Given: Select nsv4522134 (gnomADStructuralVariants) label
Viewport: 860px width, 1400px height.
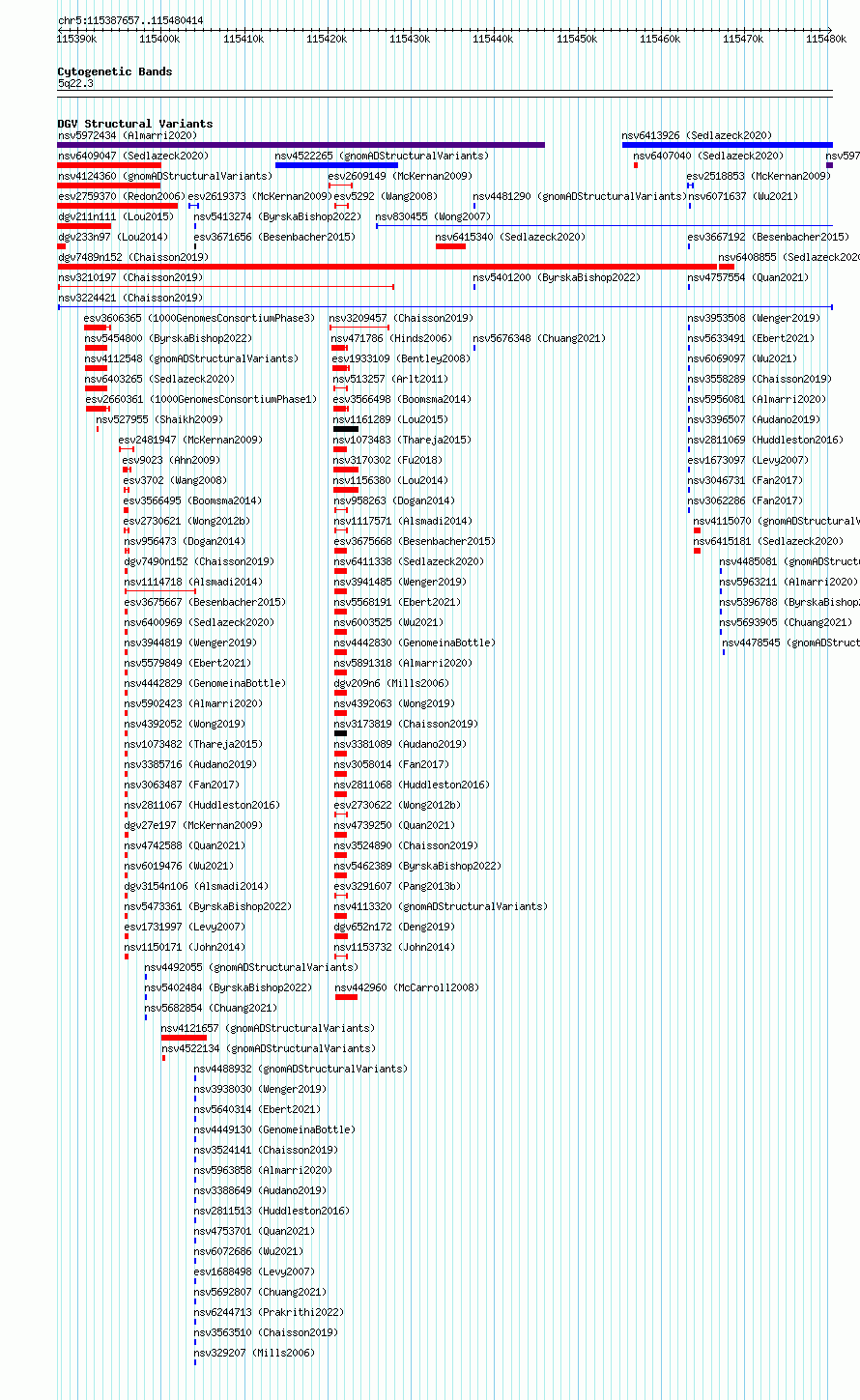Looking at the screenshot, I should 269,1049.
